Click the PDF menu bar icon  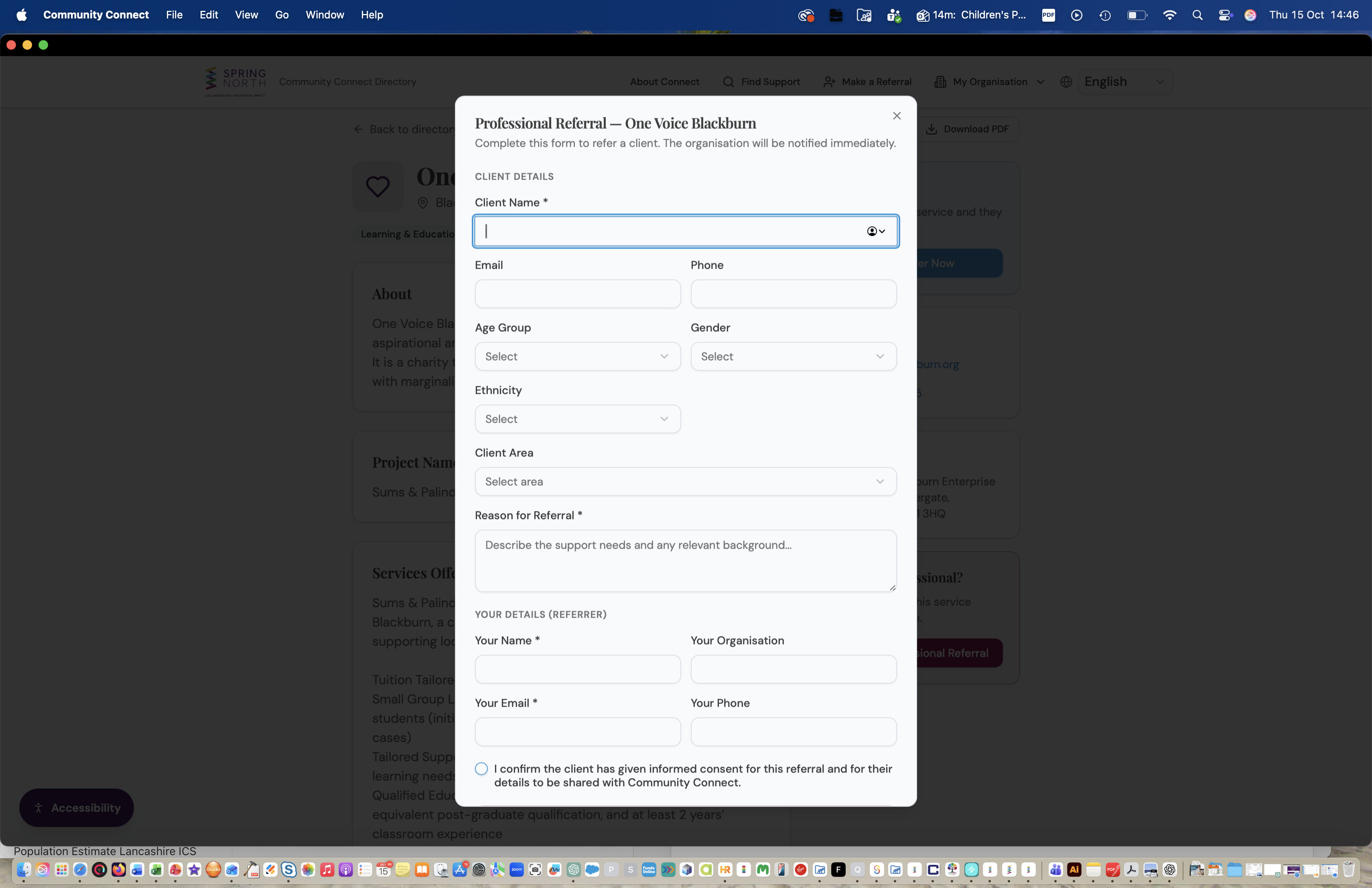click(x=1048, y=15)
